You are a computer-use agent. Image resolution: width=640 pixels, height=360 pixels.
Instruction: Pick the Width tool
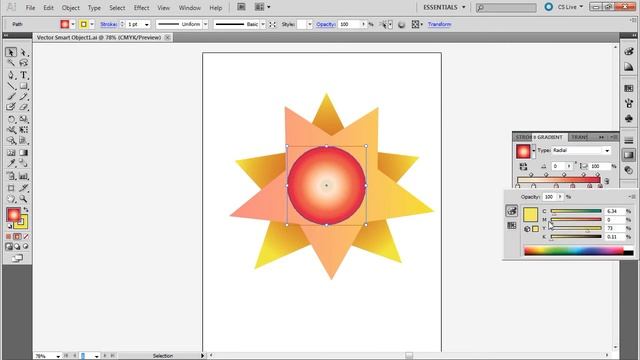pyautogui.click(x=11, y=130)
